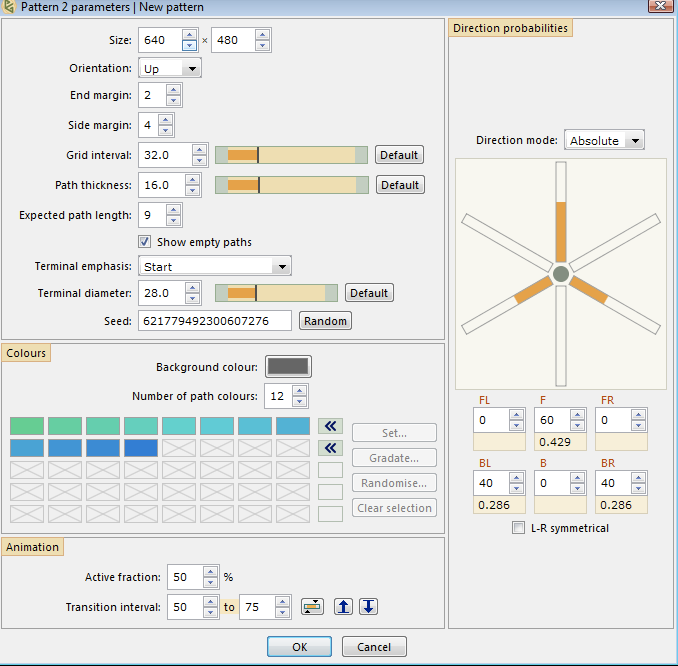Click Default button for Grid interval

pyautogui.click(x=399, y=155)
